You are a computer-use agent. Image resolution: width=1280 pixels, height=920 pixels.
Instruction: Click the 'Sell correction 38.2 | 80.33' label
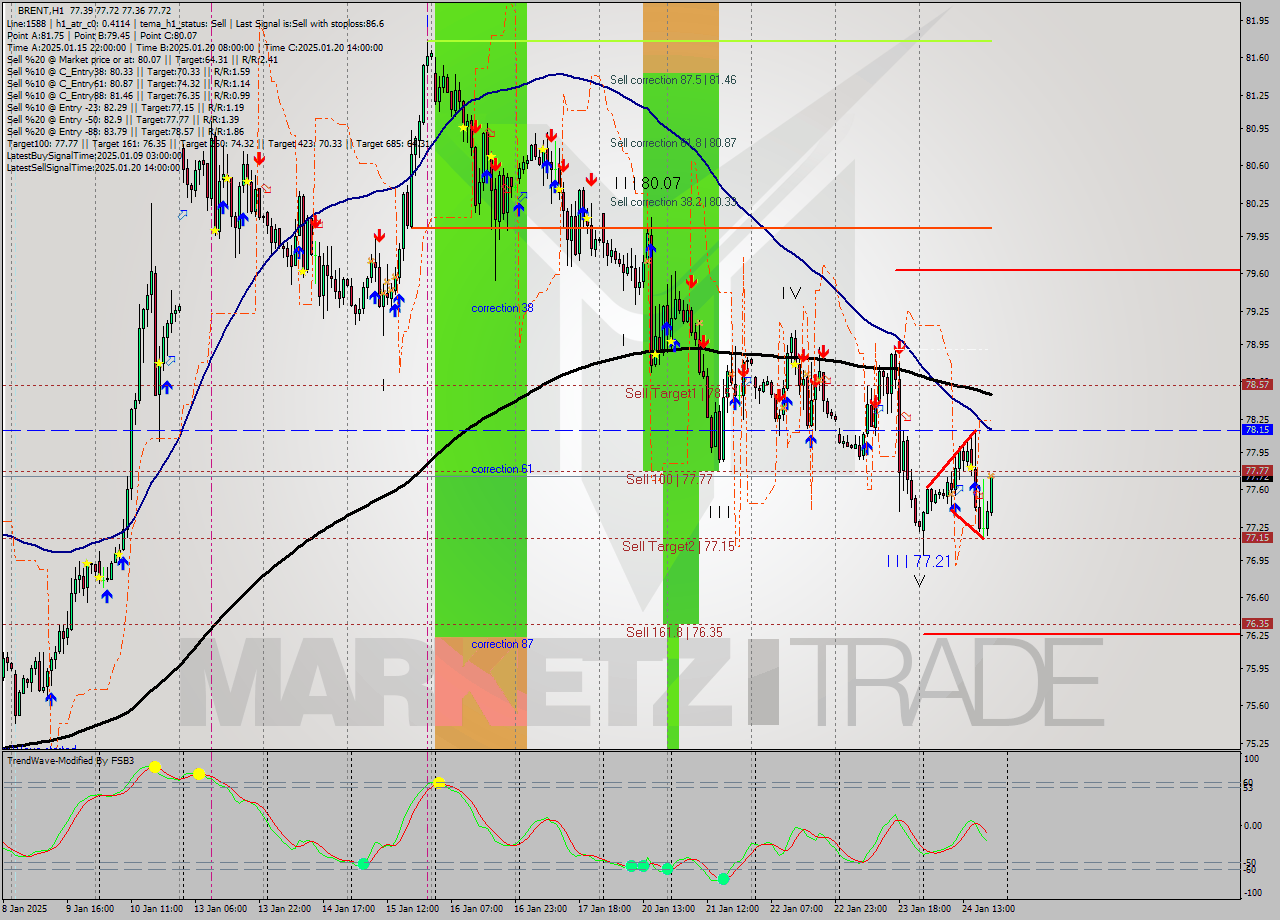[673, 202]
